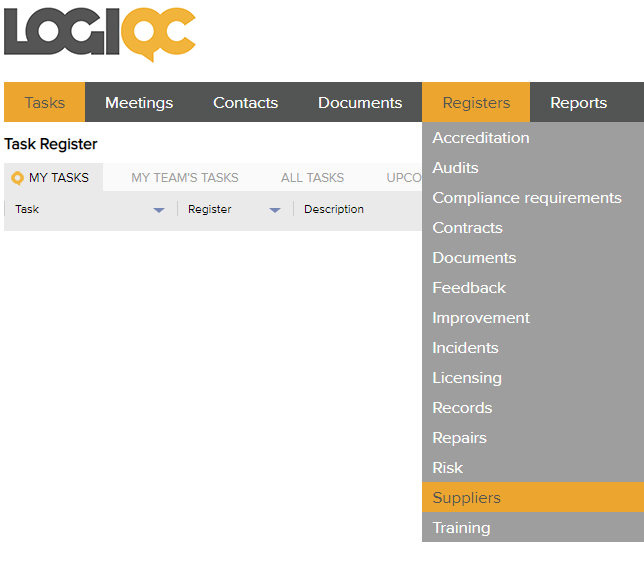Select Risk from the Registers list

pyautogui.click(x=448, y=468)
